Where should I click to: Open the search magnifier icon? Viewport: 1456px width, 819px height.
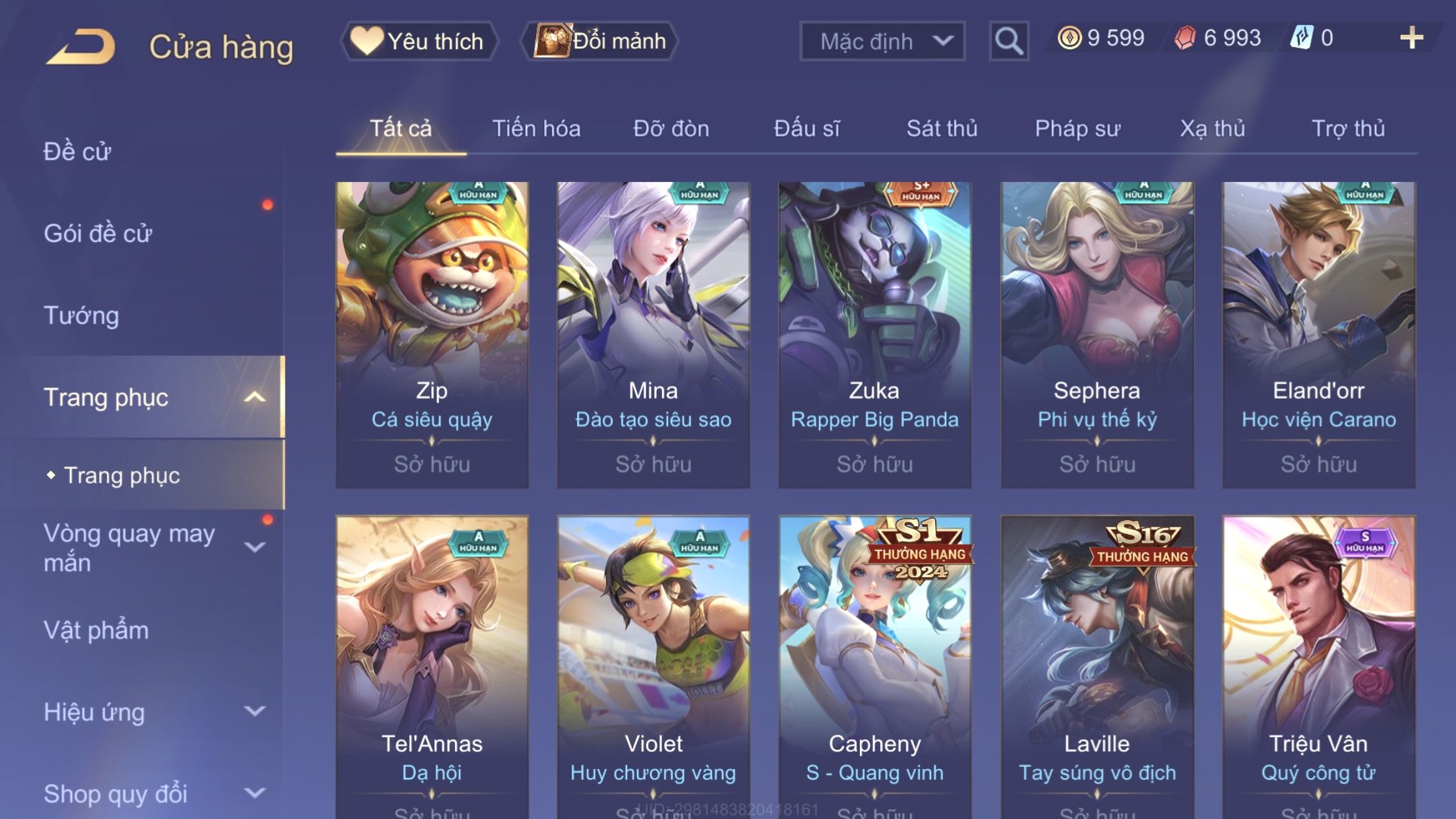(1008, 41)
